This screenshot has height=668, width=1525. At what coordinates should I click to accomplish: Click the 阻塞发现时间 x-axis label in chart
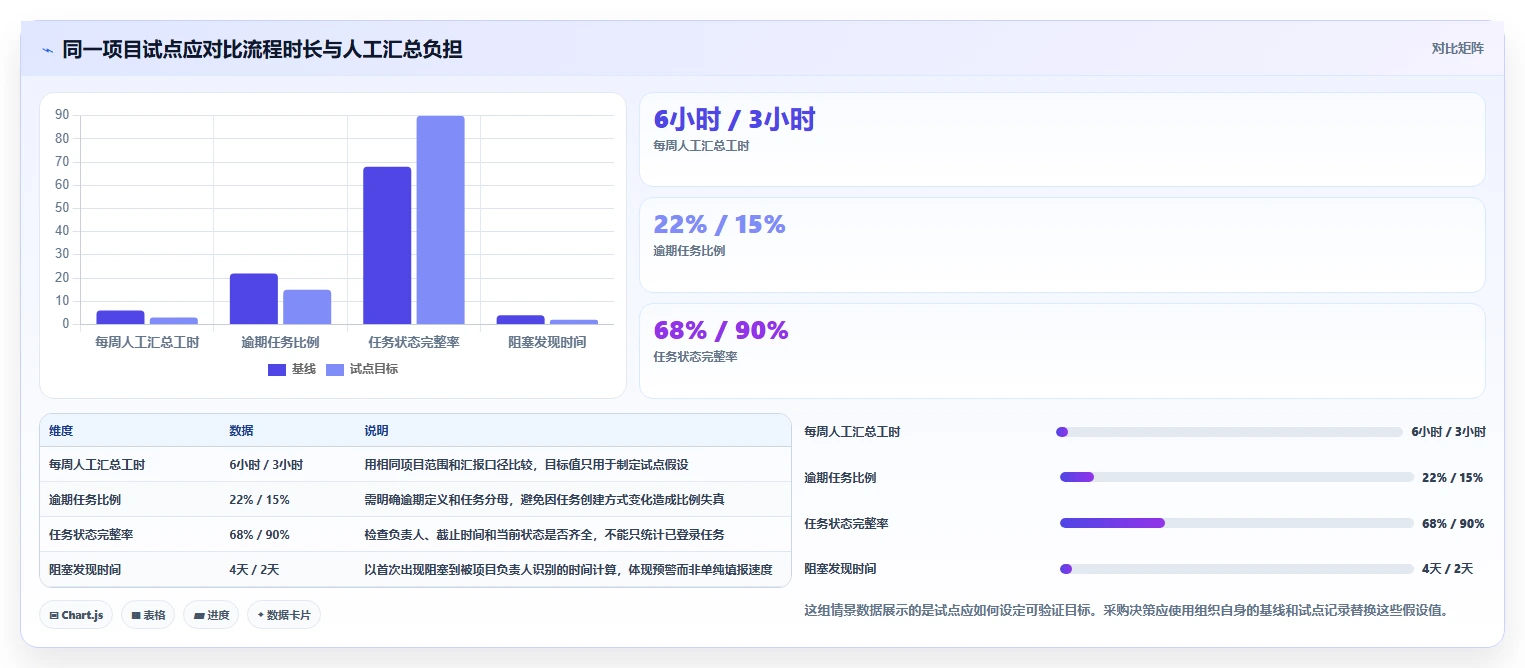point(546,342)
